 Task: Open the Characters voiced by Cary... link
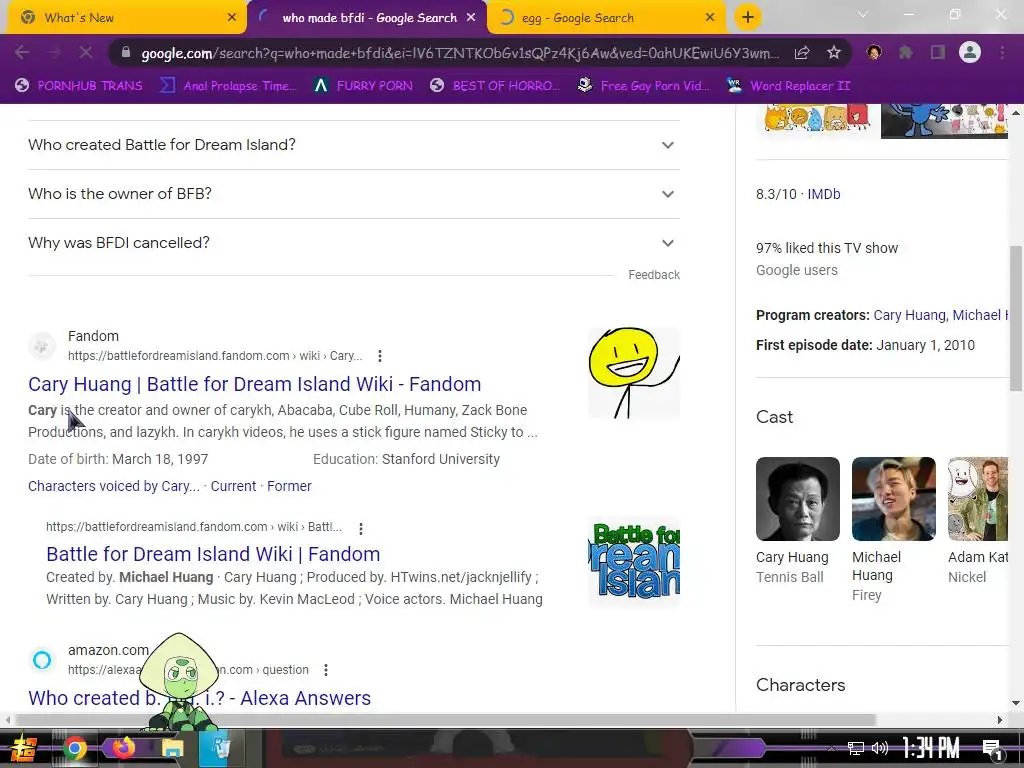pos(114,486)
